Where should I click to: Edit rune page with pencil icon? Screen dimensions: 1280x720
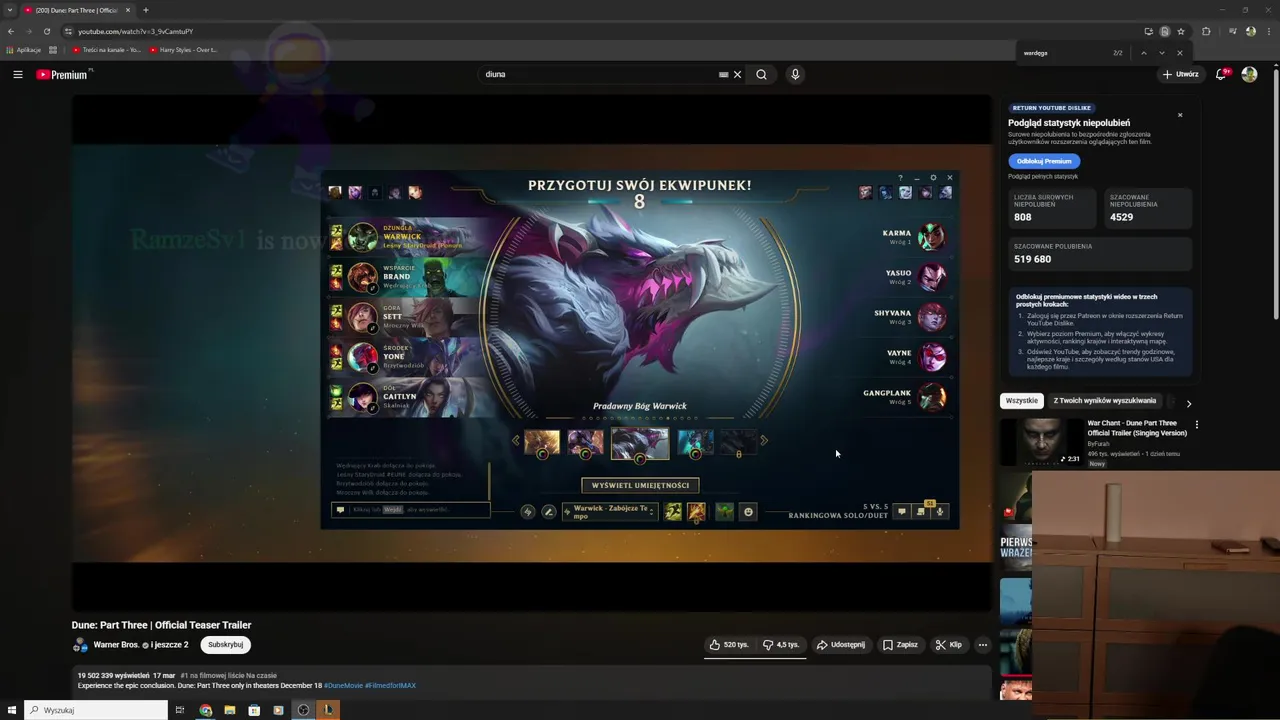(548, 512)
